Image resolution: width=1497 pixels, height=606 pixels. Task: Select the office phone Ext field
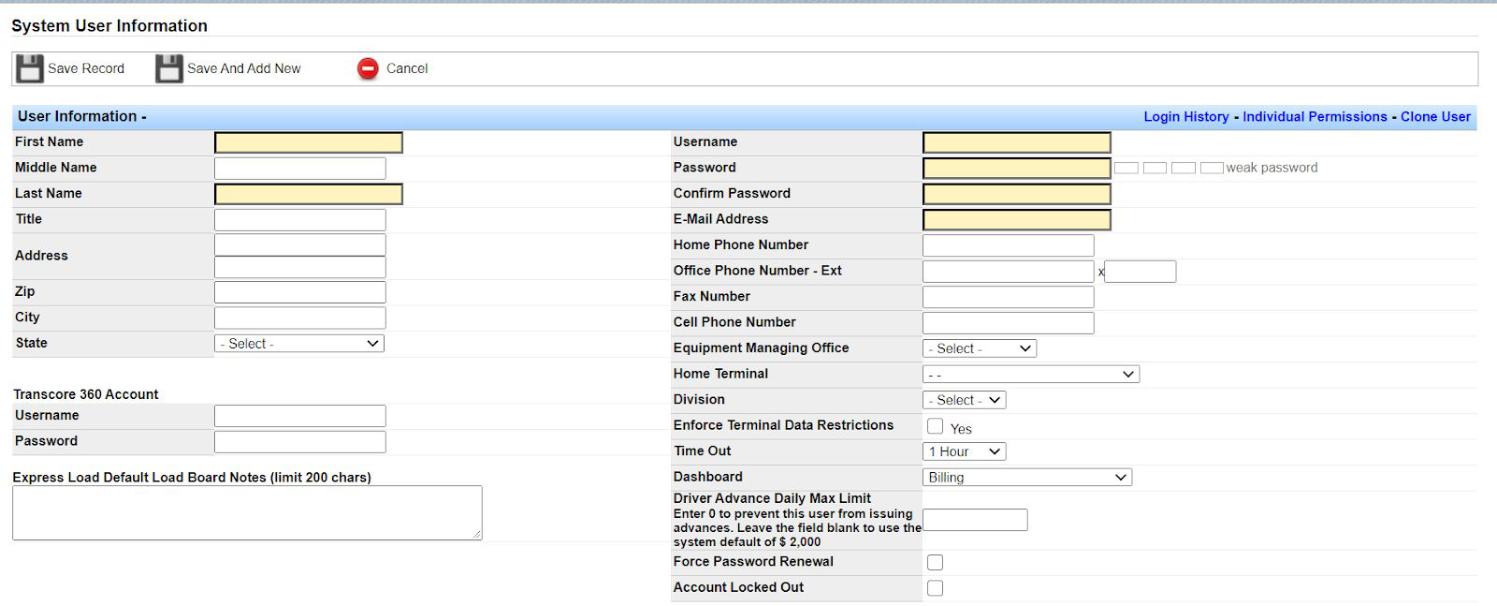pyautogui.click(x=1140, y=271)
